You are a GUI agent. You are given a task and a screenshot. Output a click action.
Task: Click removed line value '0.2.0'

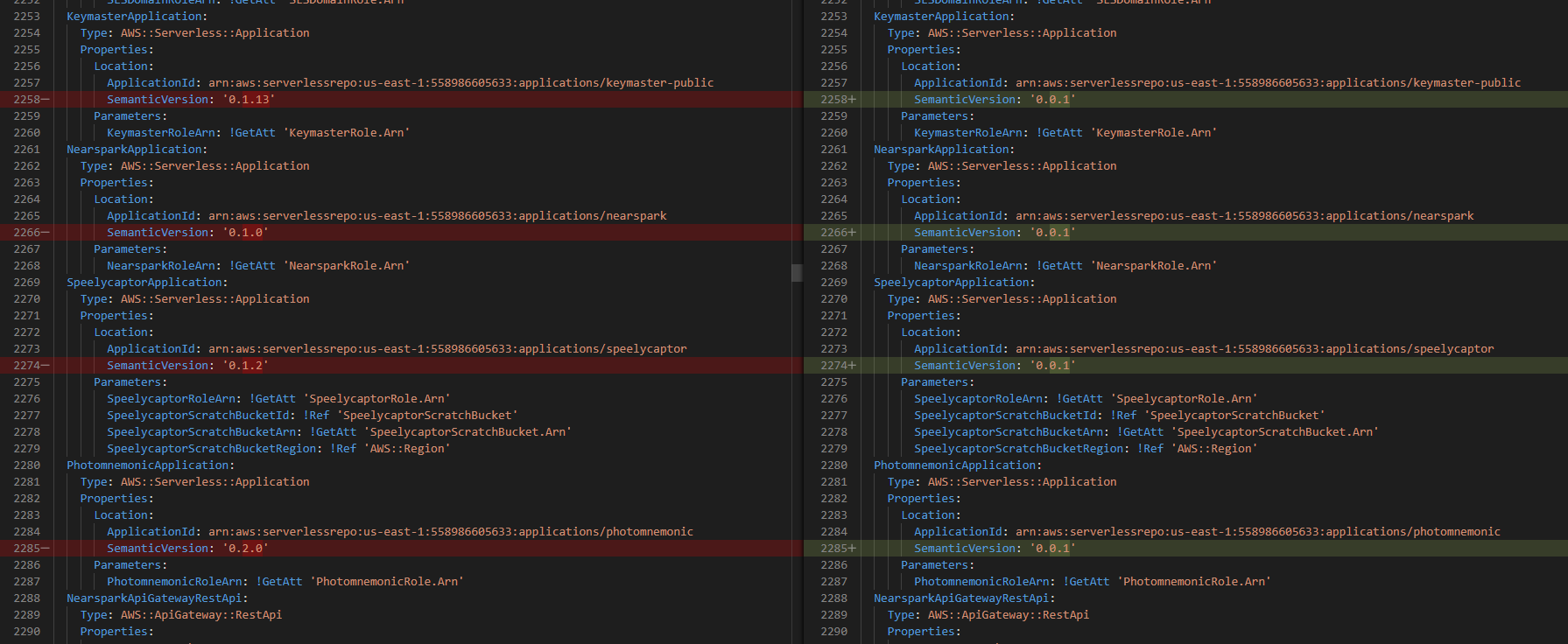point(245,549)
